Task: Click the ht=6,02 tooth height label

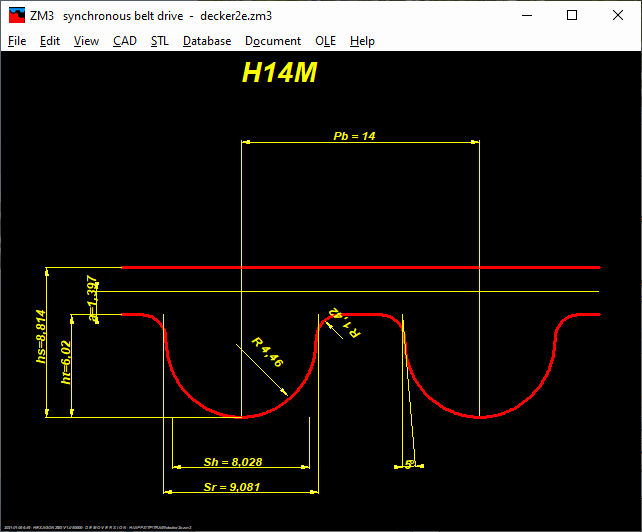Action: (x=67, y=362)
